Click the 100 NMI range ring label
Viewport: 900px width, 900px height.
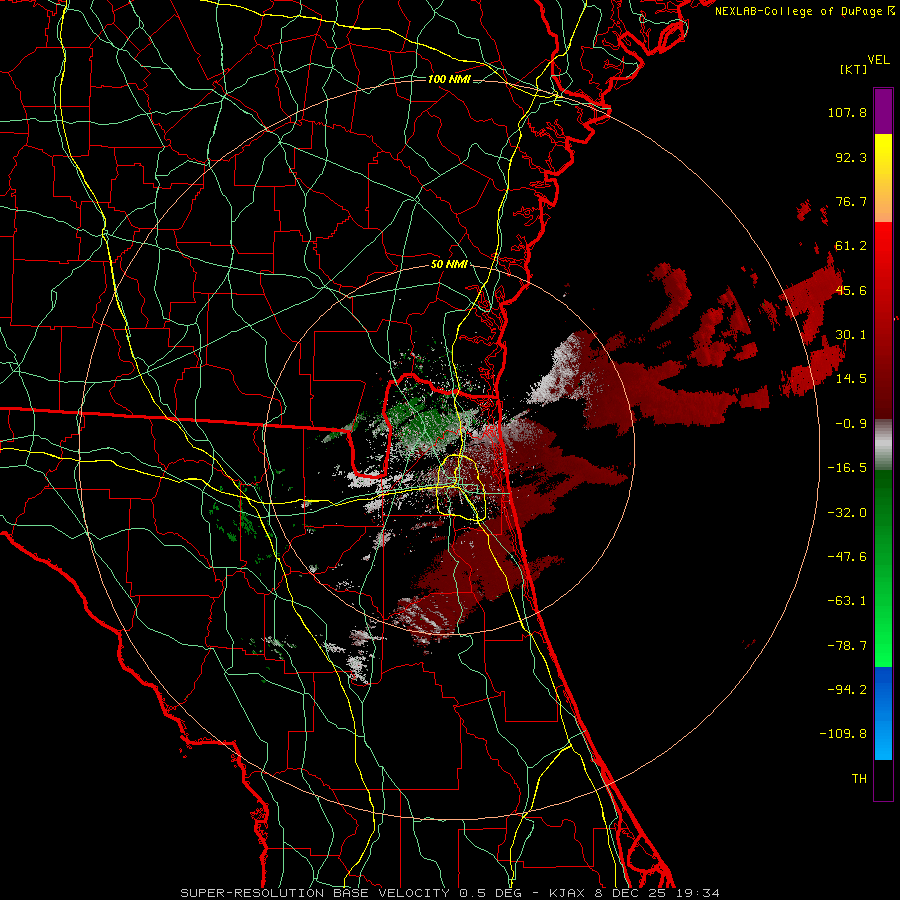[449, 79]
